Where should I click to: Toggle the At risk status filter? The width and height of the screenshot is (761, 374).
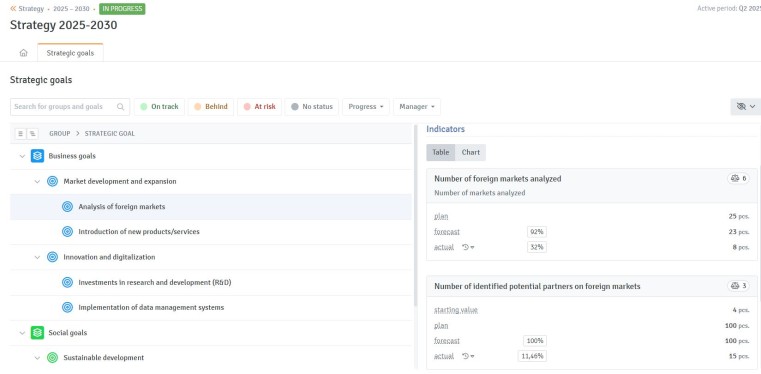[259, 107]
